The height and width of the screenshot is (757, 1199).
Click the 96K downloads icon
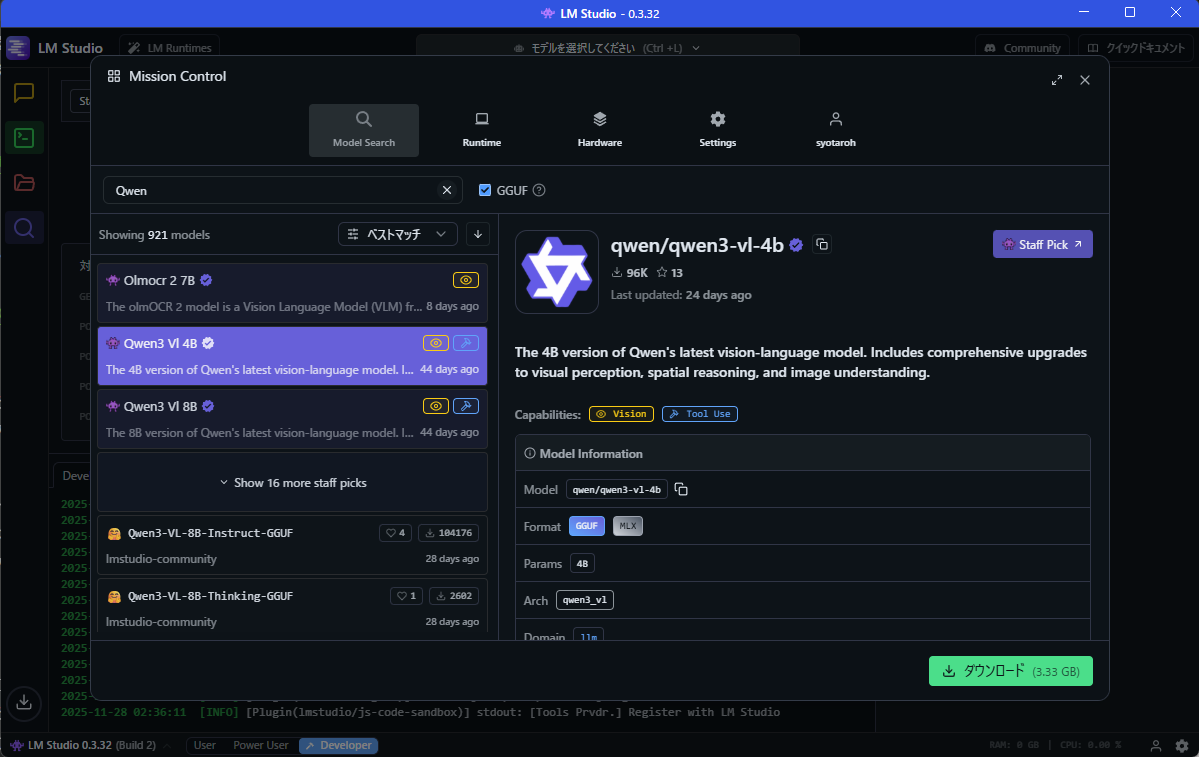tap(617, 273)
